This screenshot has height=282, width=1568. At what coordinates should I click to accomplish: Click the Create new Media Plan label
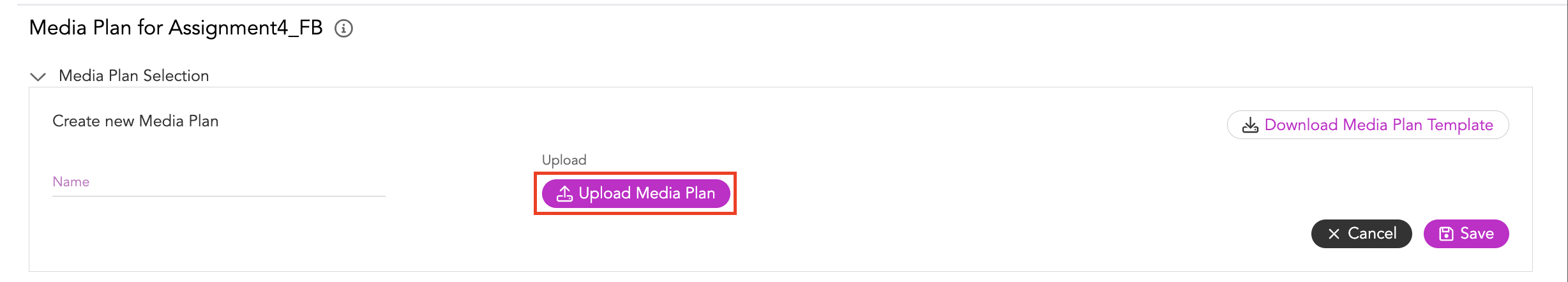point(135,121)
